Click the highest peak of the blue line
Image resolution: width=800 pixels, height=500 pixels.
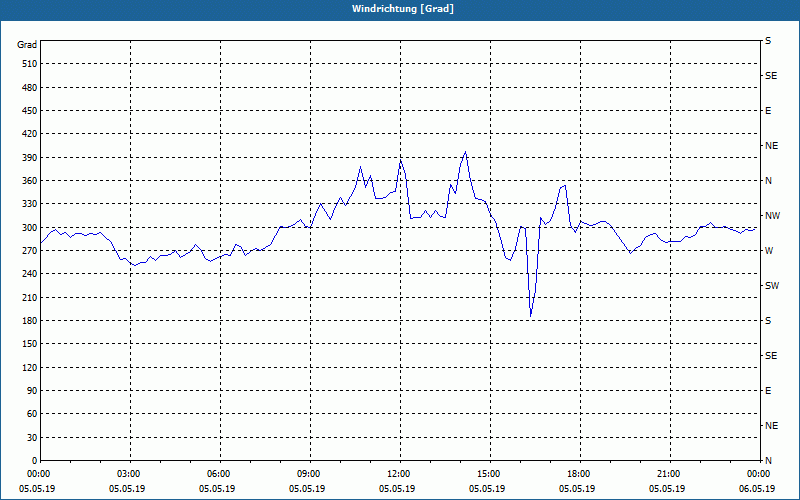[465, 152]
